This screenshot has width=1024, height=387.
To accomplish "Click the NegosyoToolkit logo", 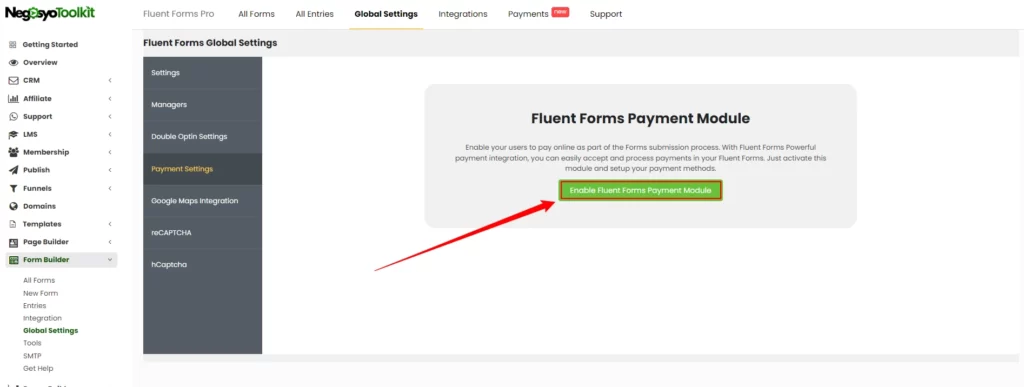I will point(50,13).
